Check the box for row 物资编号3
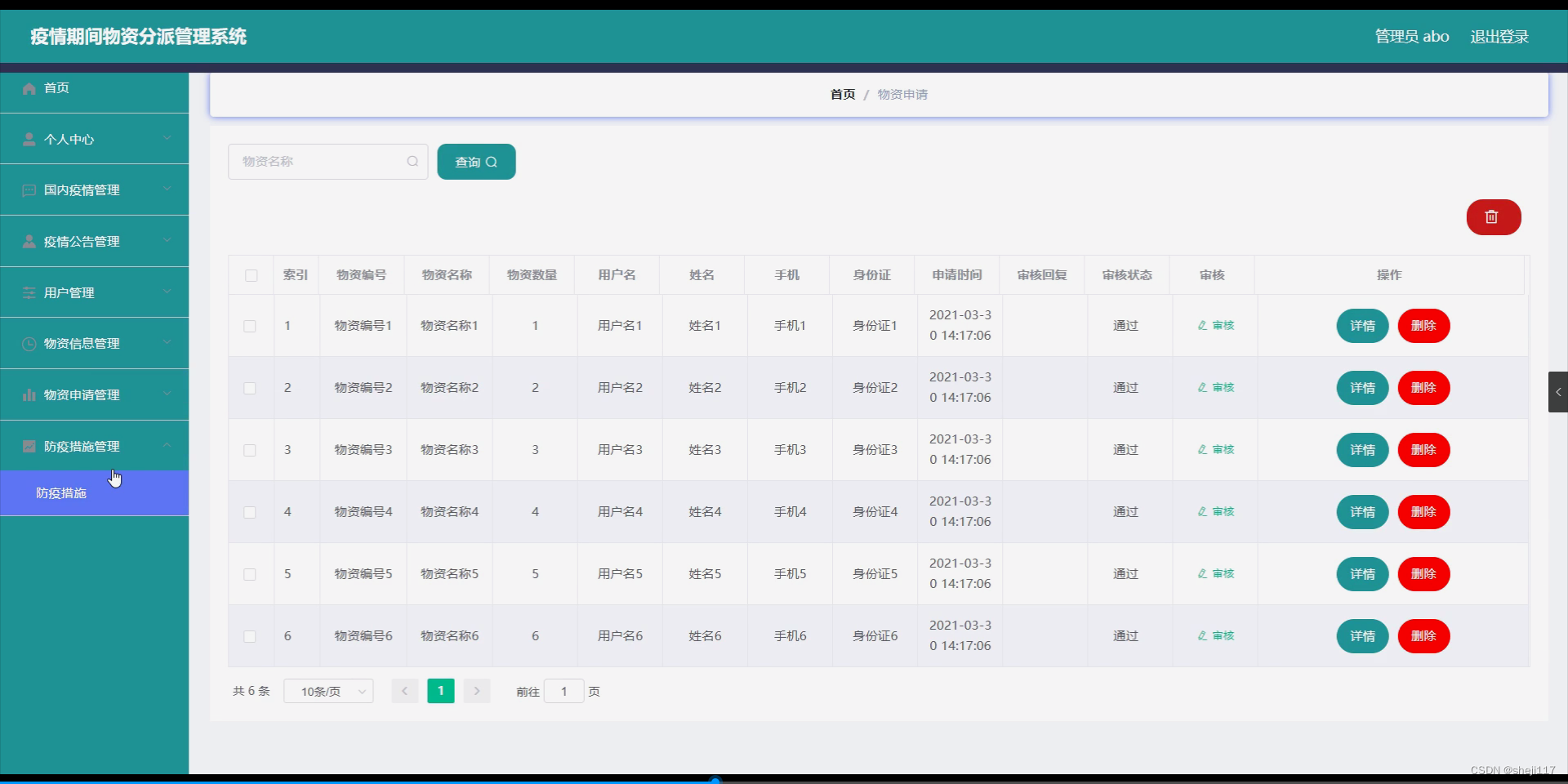This screenshot has width=1568, height=784. click(250, 450)
